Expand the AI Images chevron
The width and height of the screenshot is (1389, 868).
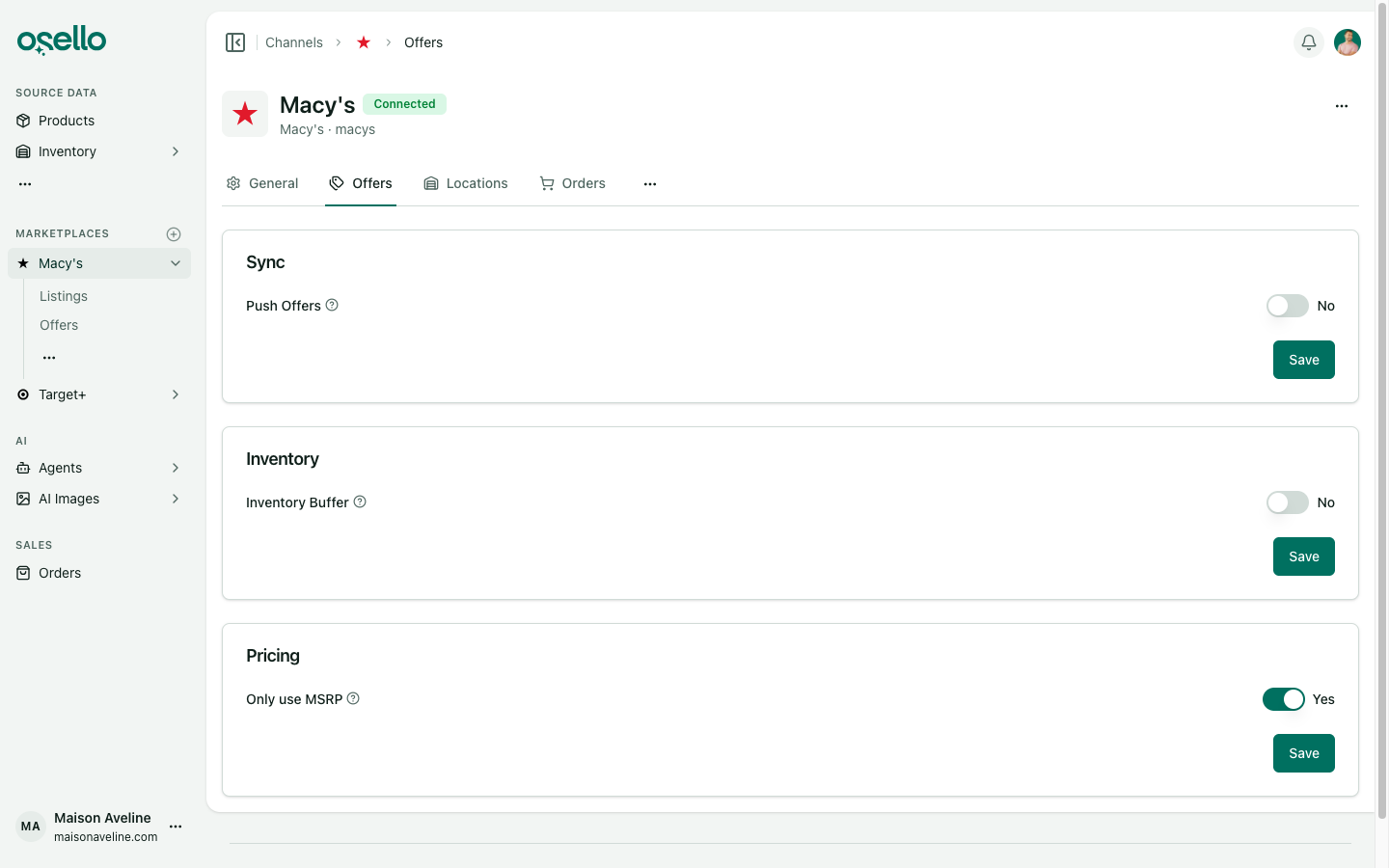tap(176, 499)
